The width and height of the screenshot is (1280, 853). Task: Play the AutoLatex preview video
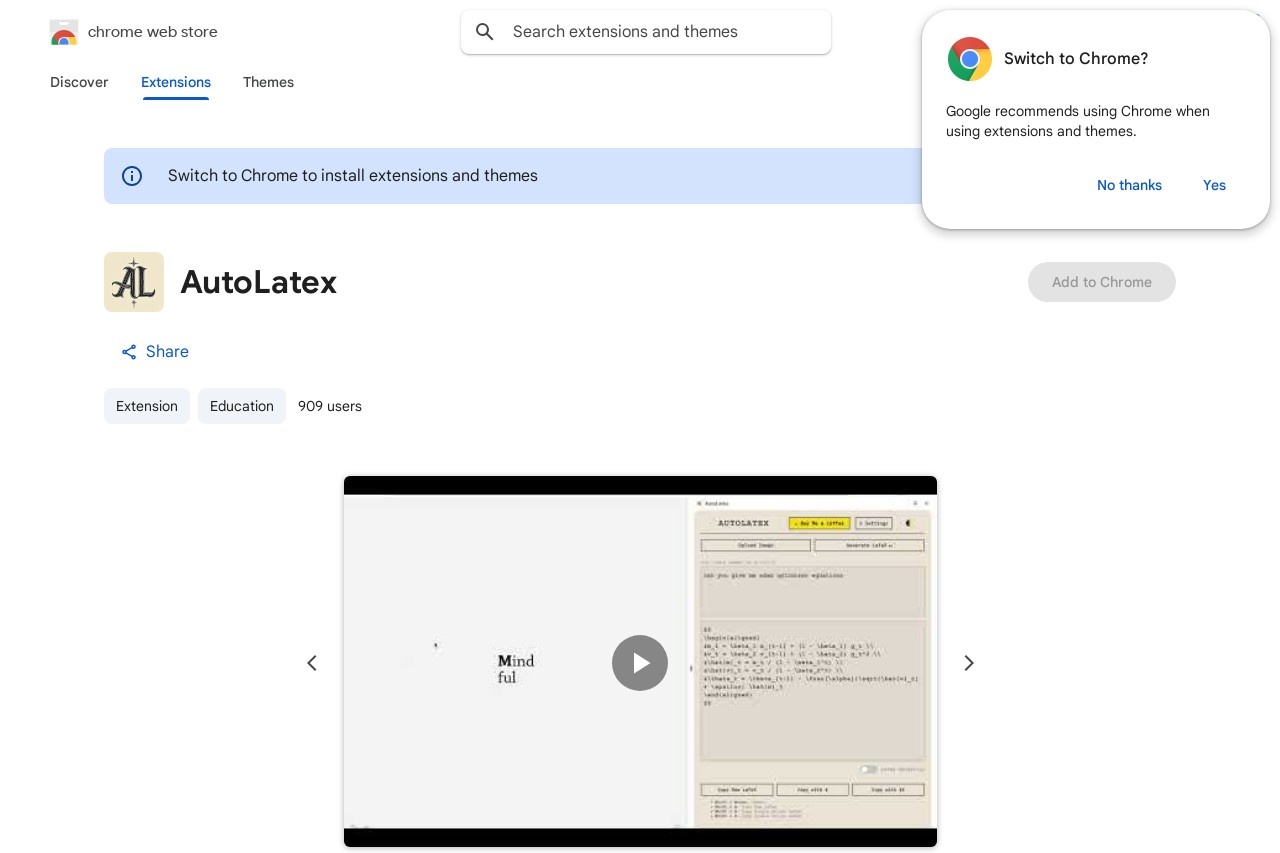click(640, 663)
